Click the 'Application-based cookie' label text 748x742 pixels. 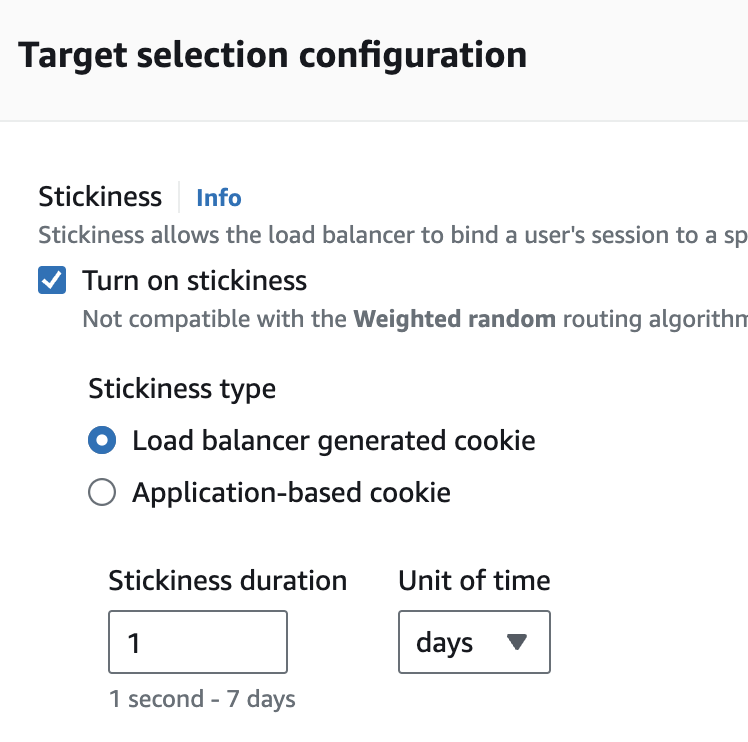(291, 492)
